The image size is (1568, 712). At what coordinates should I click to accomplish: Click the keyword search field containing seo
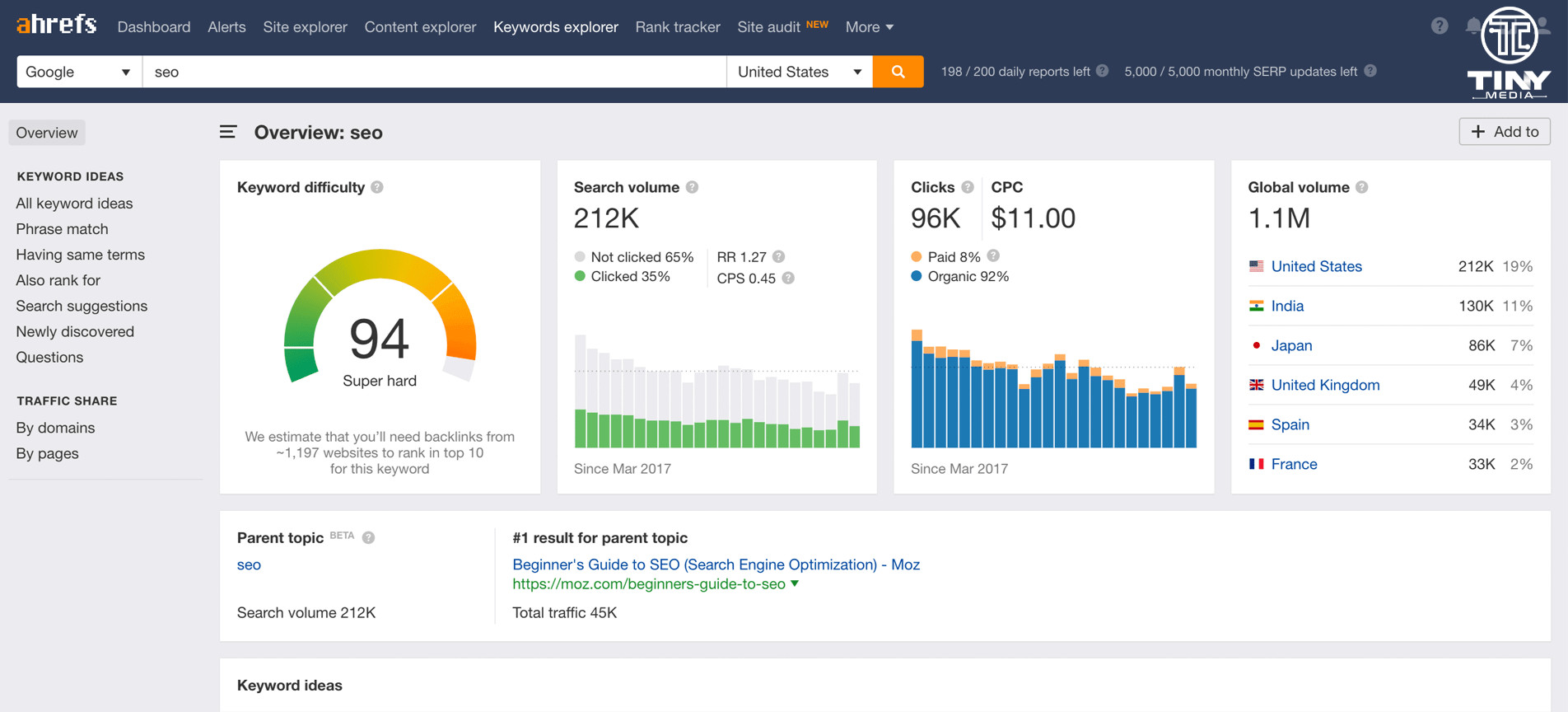(434, 72)
